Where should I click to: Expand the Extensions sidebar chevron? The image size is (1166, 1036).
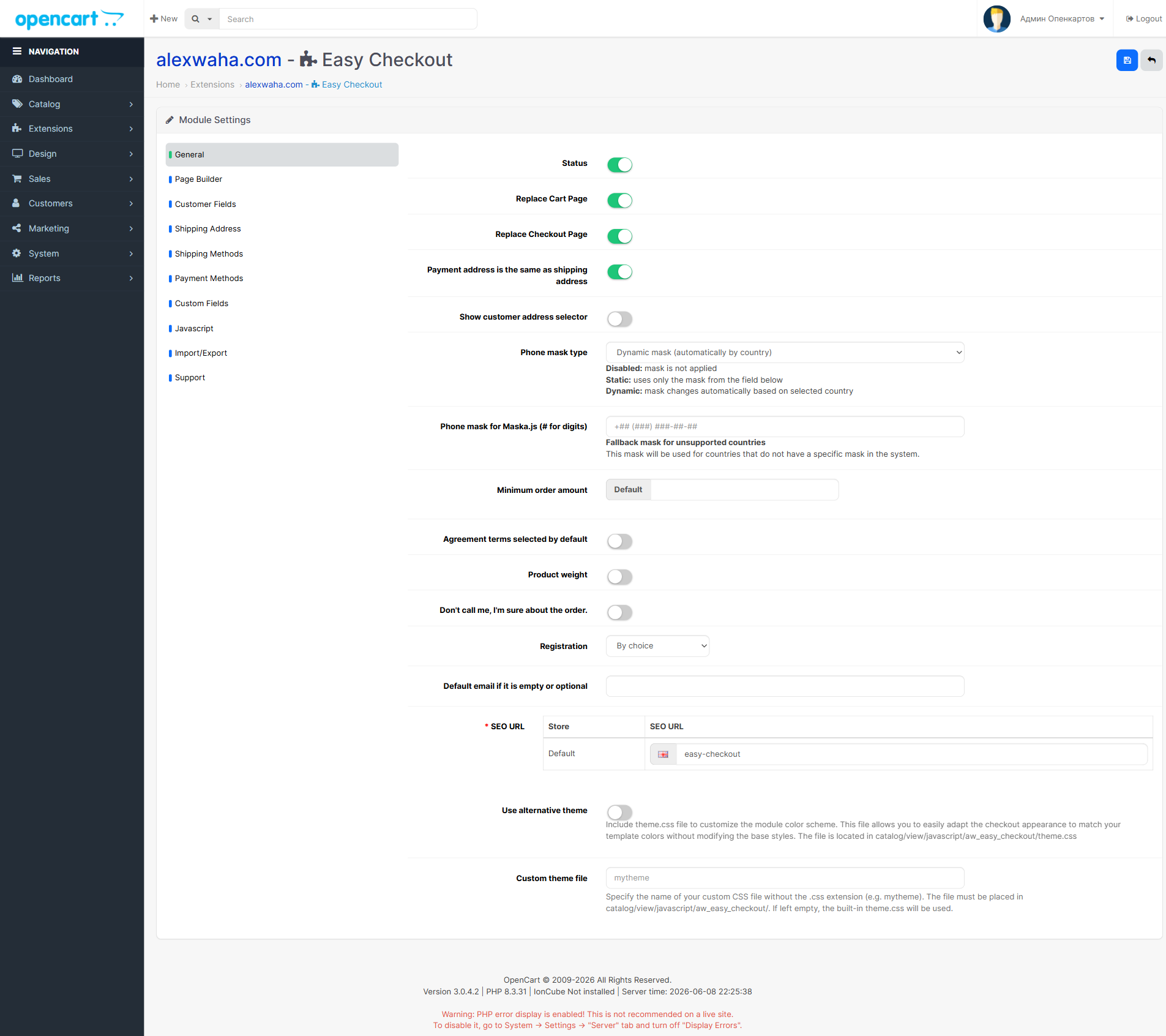(131, 129)
